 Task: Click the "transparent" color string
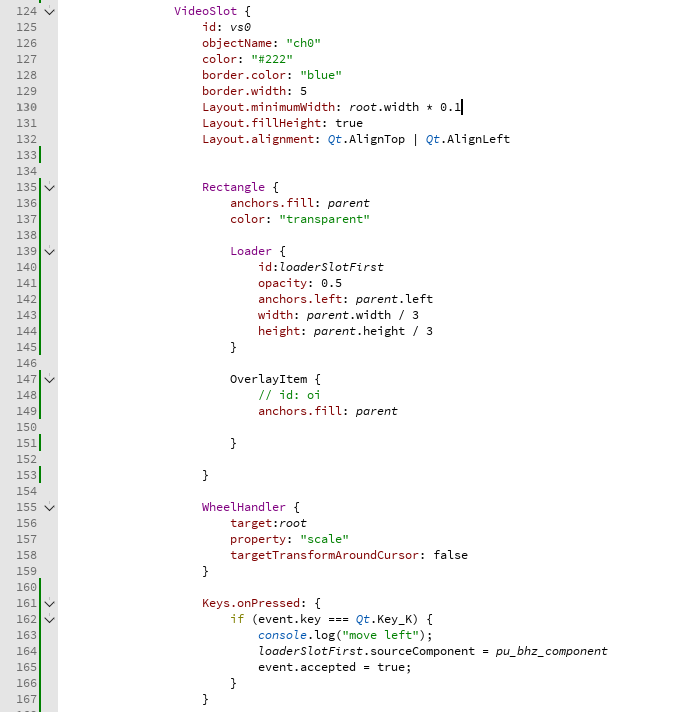pyautogui.click(x=324, y=219)
